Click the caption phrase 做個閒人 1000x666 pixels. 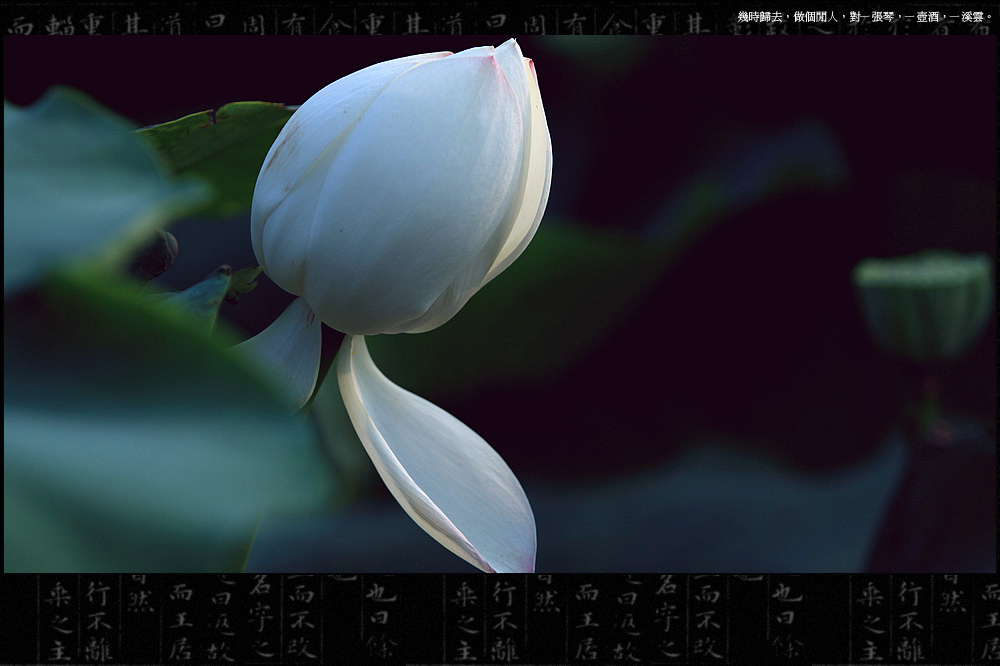coord(816,17)
